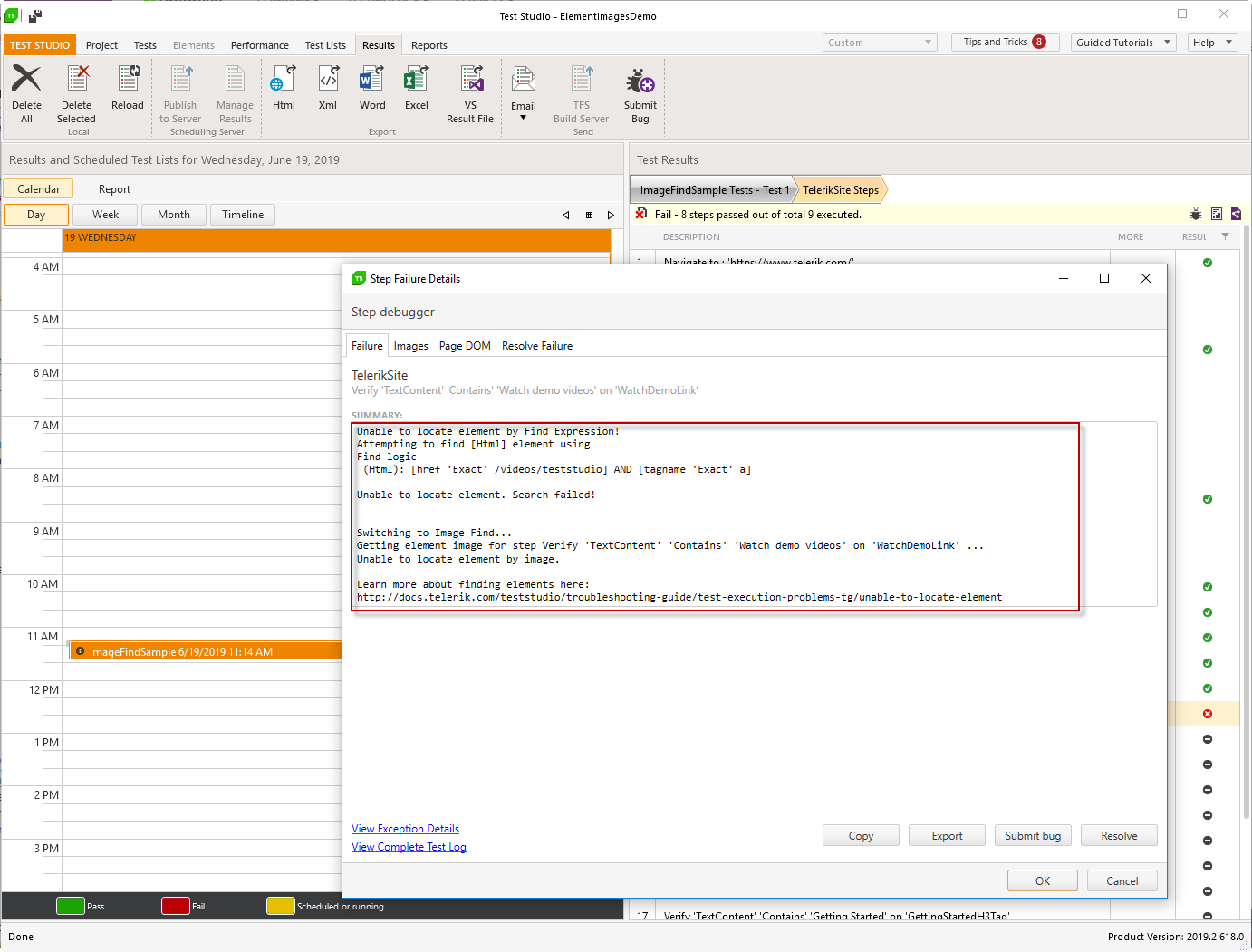Go to next day with right arrow

(x=611, y=215)
